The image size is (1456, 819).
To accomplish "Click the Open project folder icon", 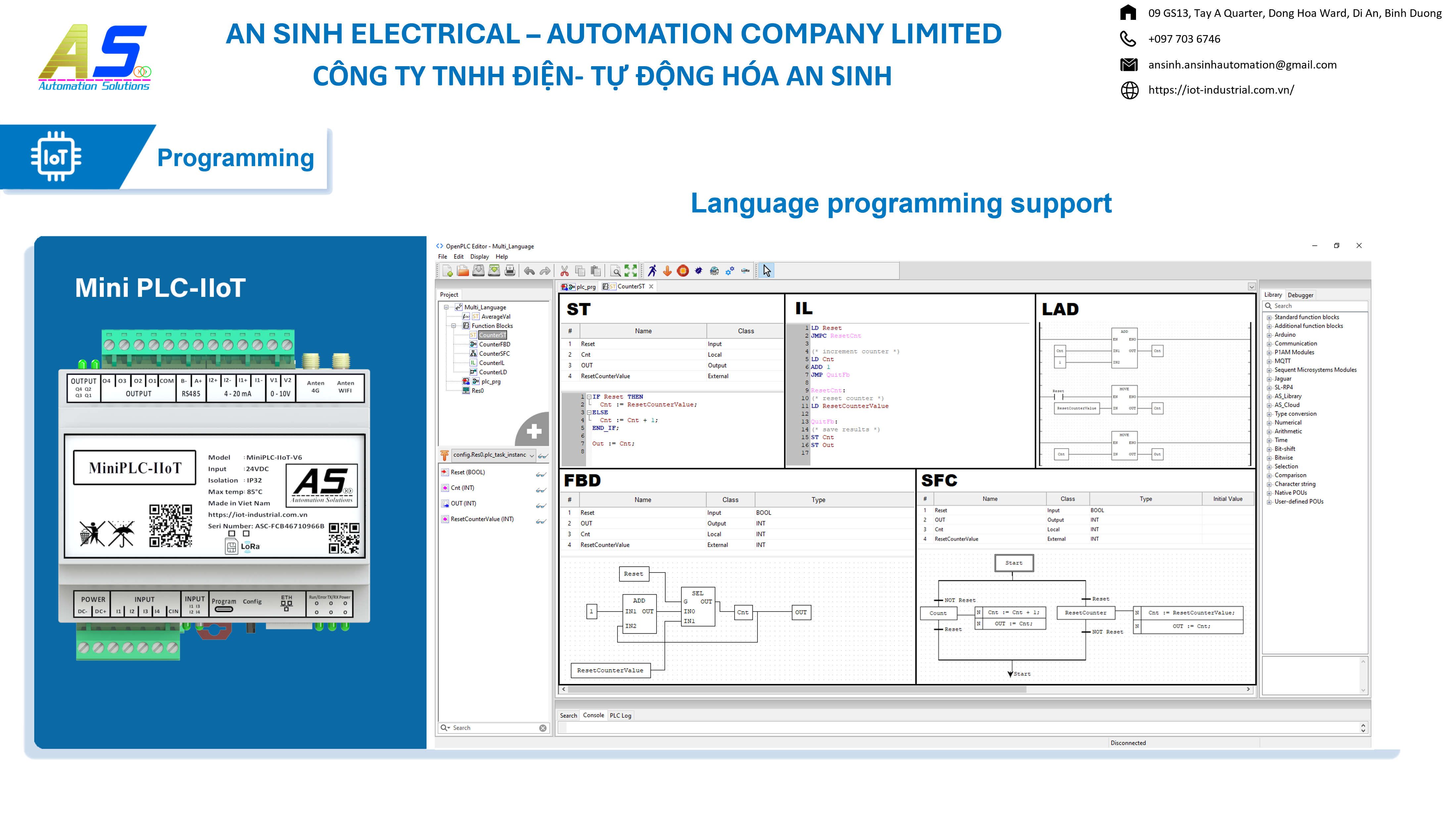I will [x=463, y=271].
